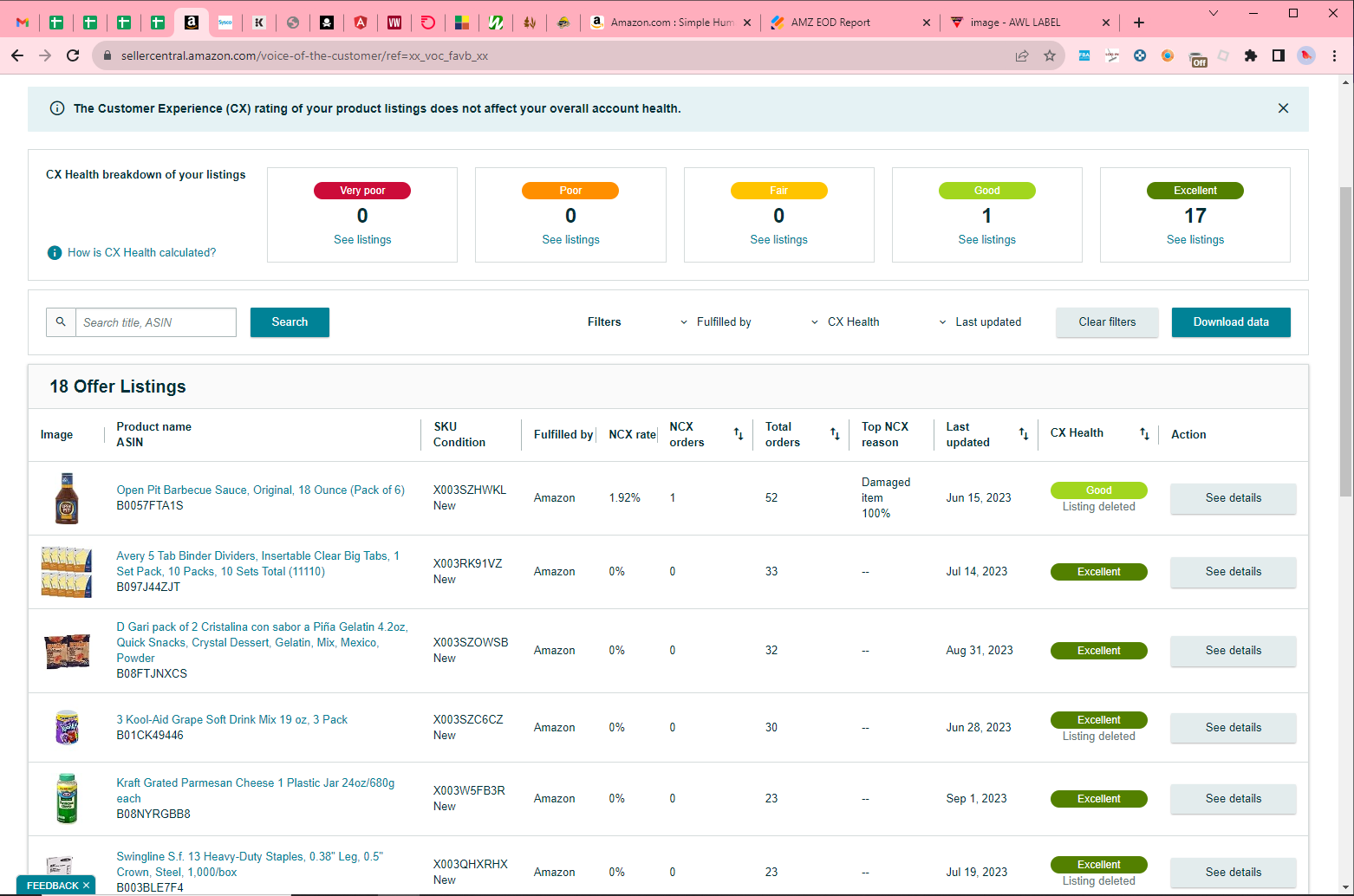1354x896 pixels.
Task: Switch to the Sysco pinned tab
Action: 225,23
